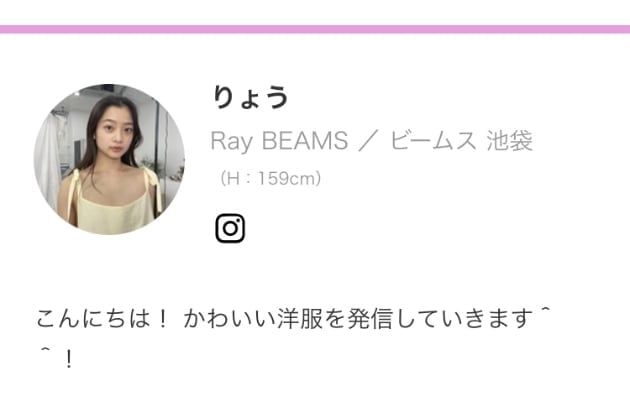
Task: Click the height text H：159cm
Action: (270, 179)
